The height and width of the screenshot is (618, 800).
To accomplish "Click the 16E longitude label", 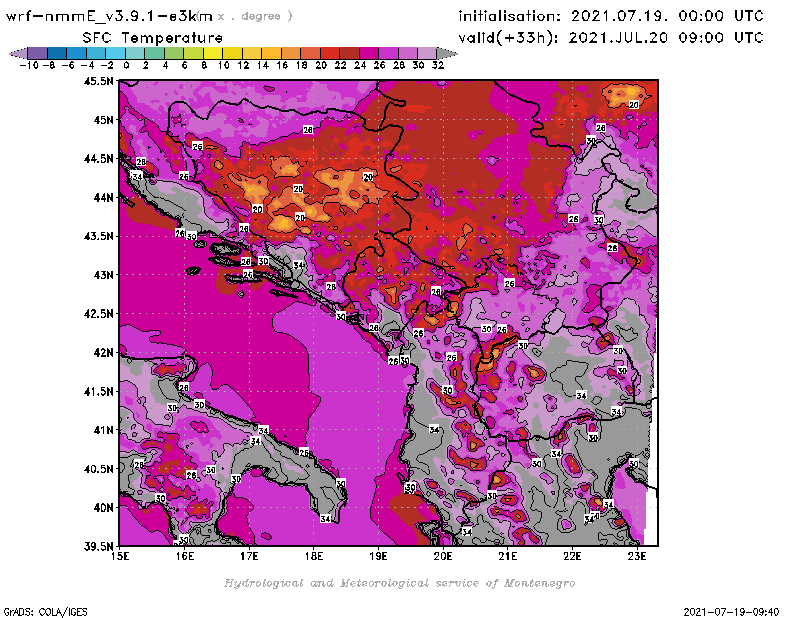I will tap(185, 556).
